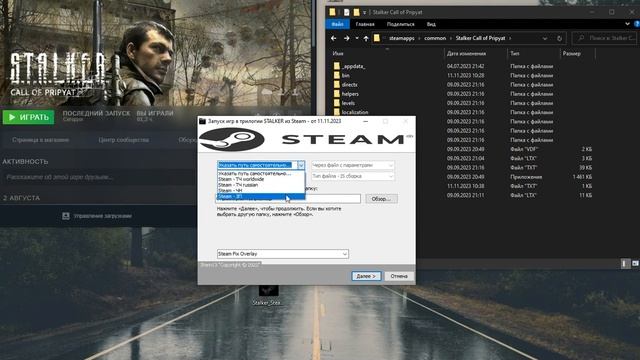The height and width of the screenshot is (360, 640).
Task: Open the quick access toolbar customize arrow
Action: (364, 13)
